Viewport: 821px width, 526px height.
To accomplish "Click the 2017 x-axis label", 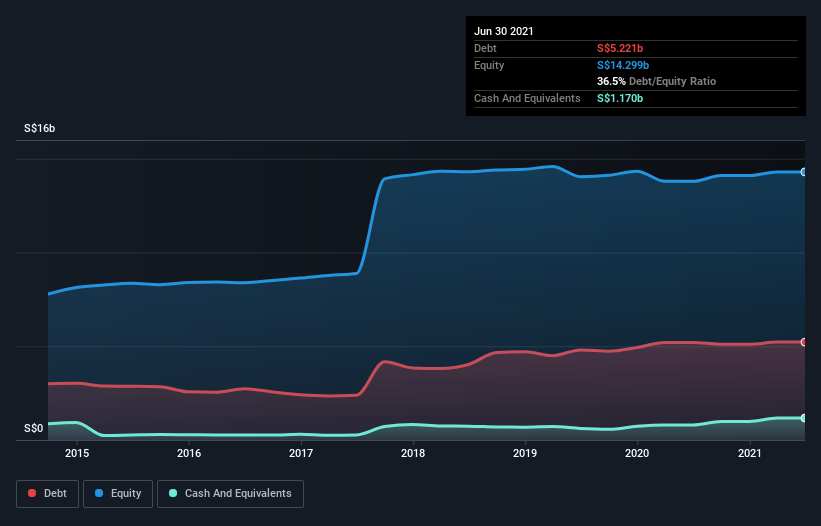I will pyautogui.click(x=301, y=453).
